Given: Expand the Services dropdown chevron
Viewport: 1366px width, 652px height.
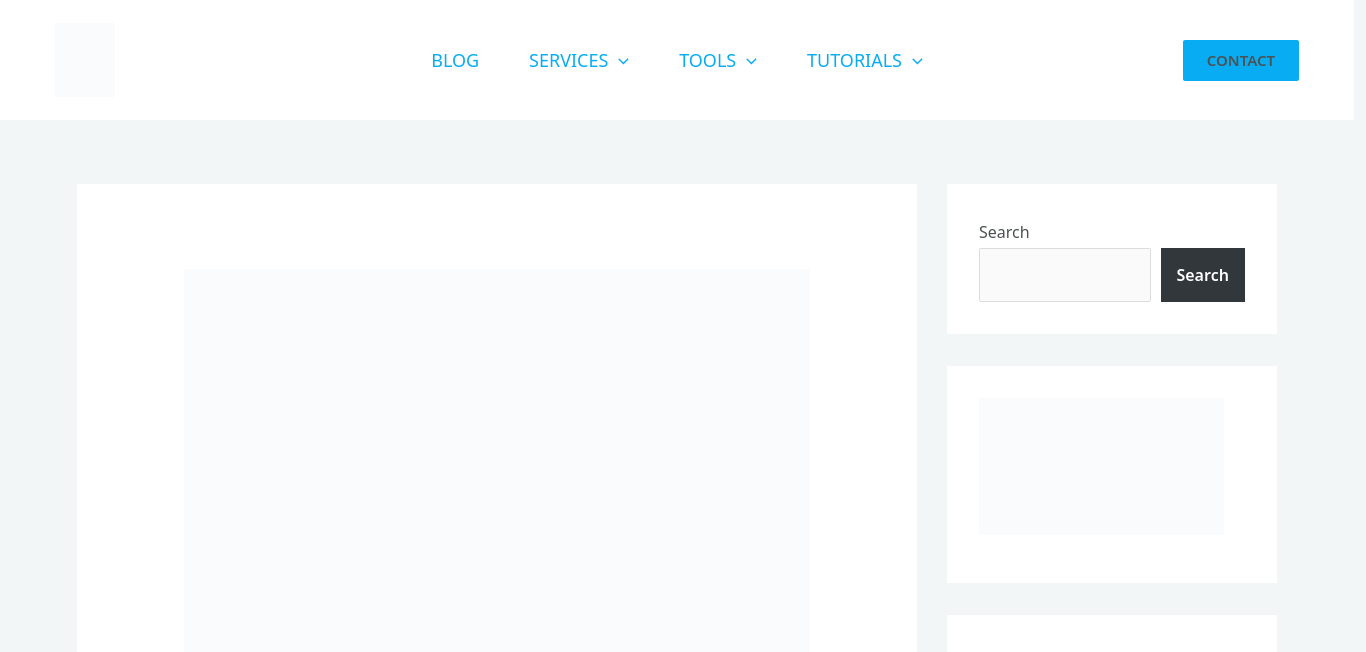Looking at the screenshot, I should tap(623, 61).
